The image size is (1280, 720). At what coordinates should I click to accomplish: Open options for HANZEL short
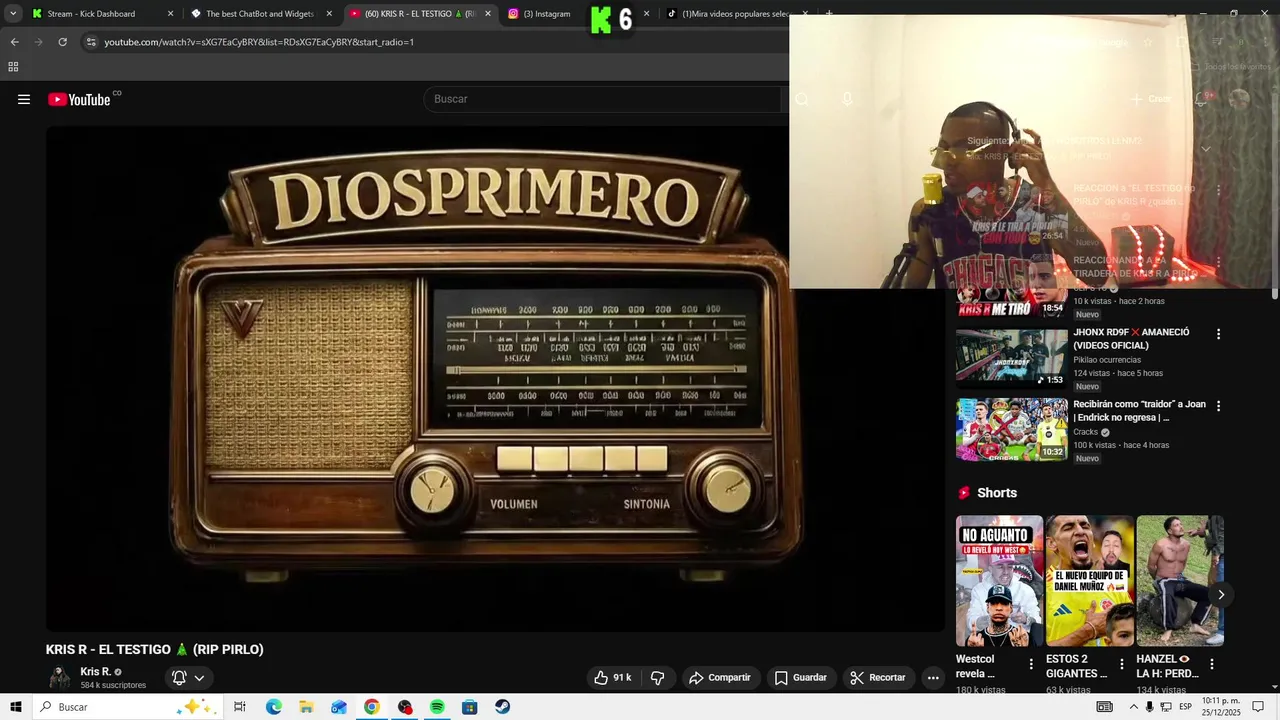1212,664
